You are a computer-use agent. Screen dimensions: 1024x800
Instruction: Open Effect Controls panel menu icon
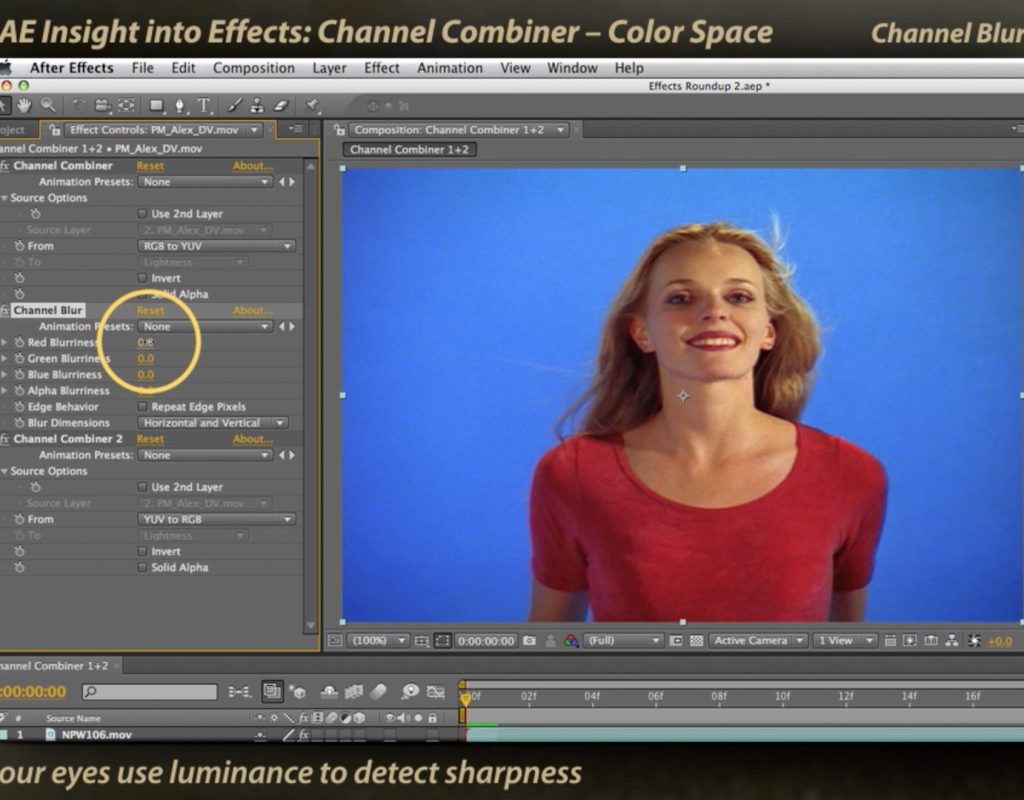pyautogui.click(x=295, y=129)
